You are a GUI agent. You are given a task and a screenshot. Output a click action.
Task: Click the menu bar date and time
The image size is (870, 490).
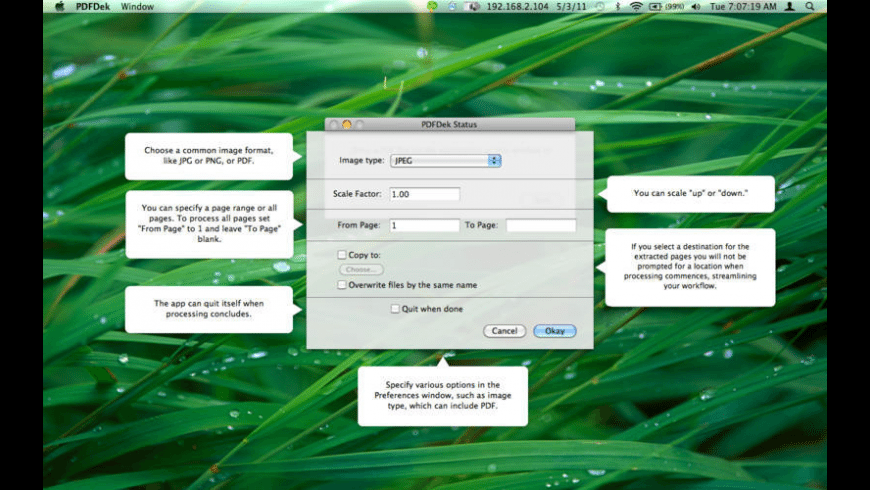click(739, 6)
